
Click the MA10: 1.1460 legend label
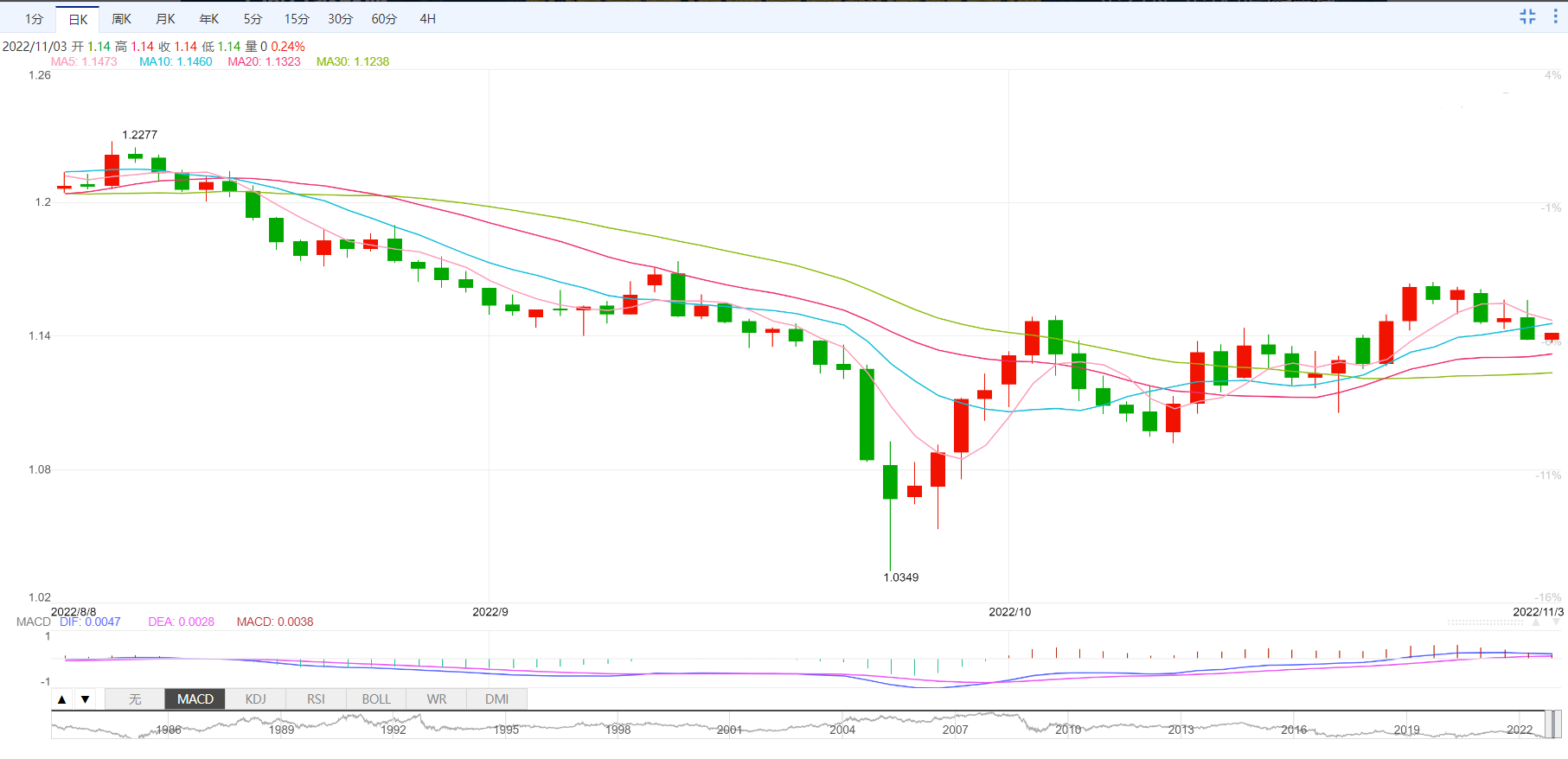tap(176, 61)
